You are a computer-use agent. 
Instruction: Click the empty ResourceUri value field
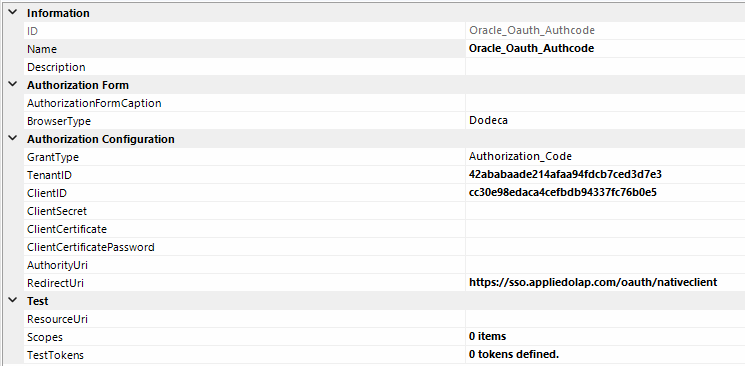click(605, 319)
